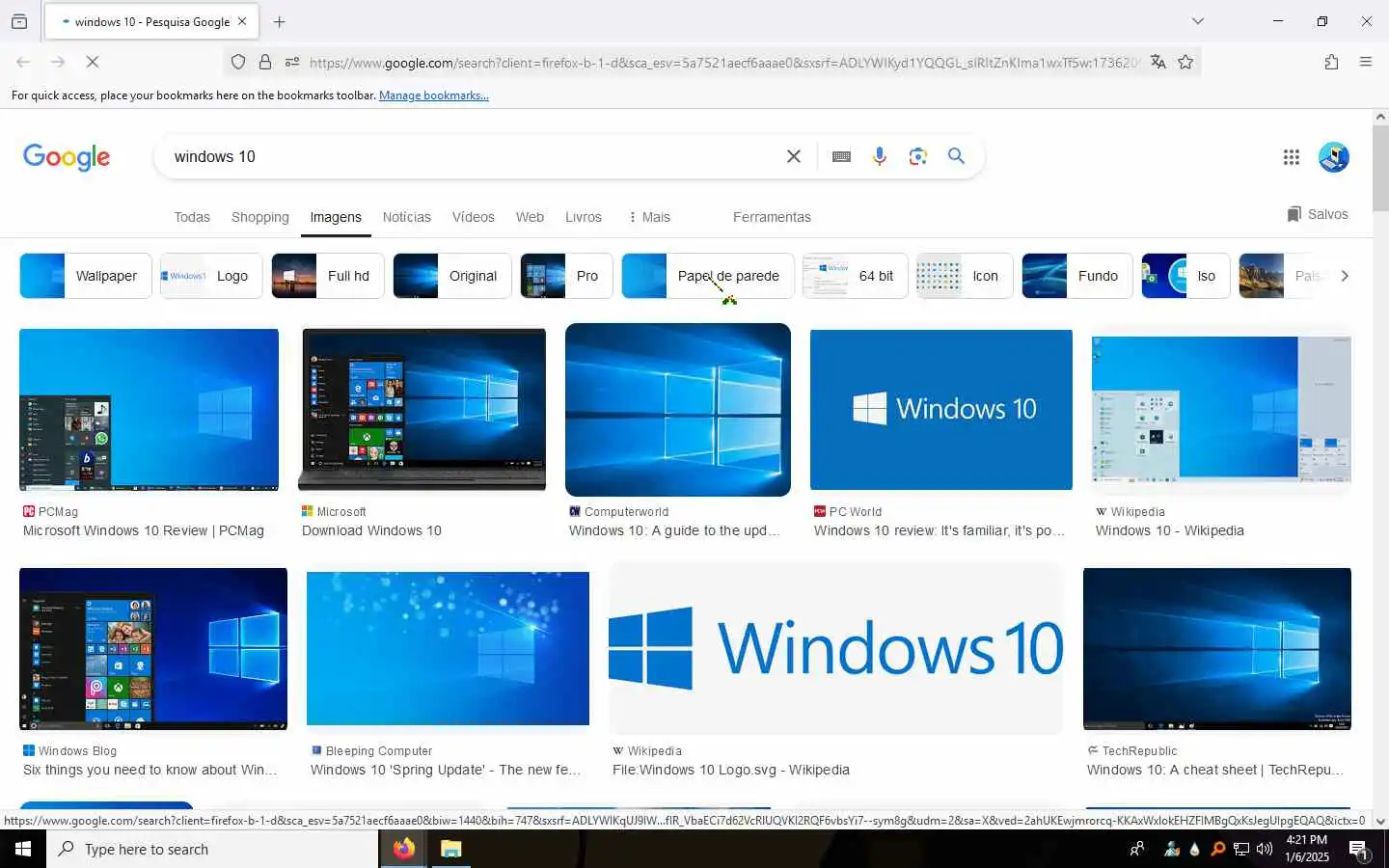
Task: Open the notification center icon
Action: (x=1358, y=849)
